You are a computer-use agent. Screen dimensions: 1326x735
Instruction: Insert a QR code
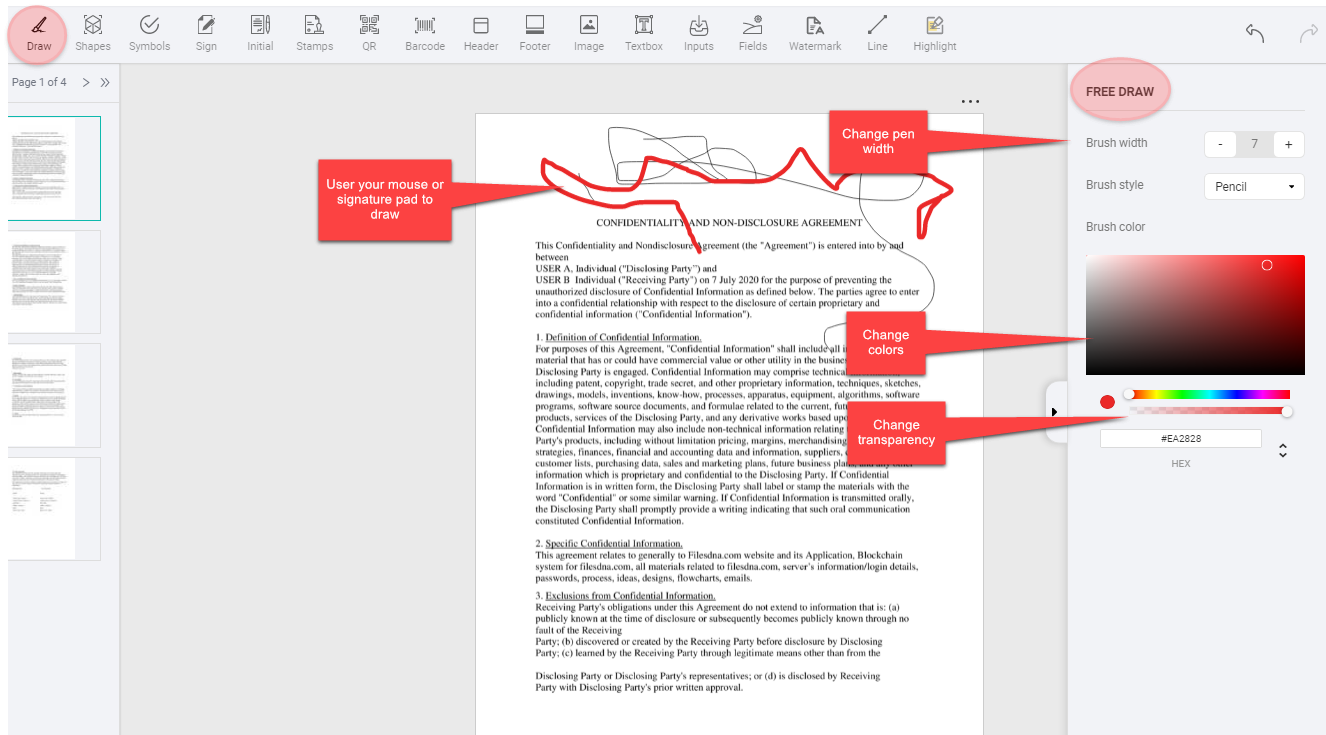coord(369,33)
